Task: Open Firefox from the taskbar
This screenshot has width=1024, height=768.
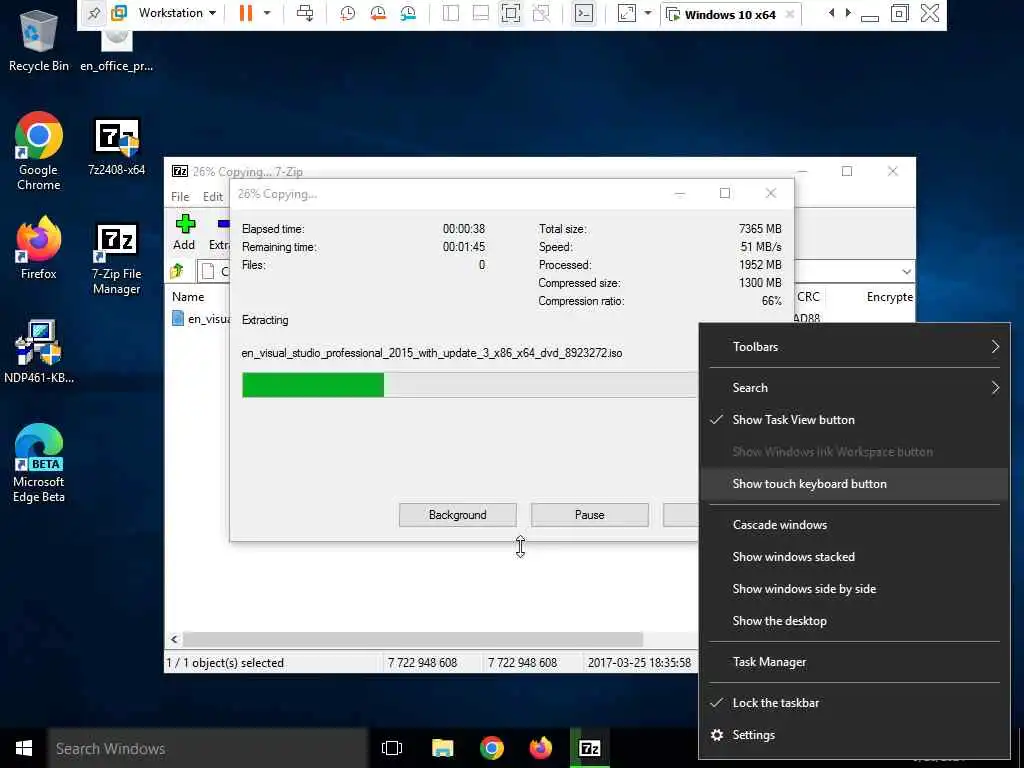Action: coord(541,748)
